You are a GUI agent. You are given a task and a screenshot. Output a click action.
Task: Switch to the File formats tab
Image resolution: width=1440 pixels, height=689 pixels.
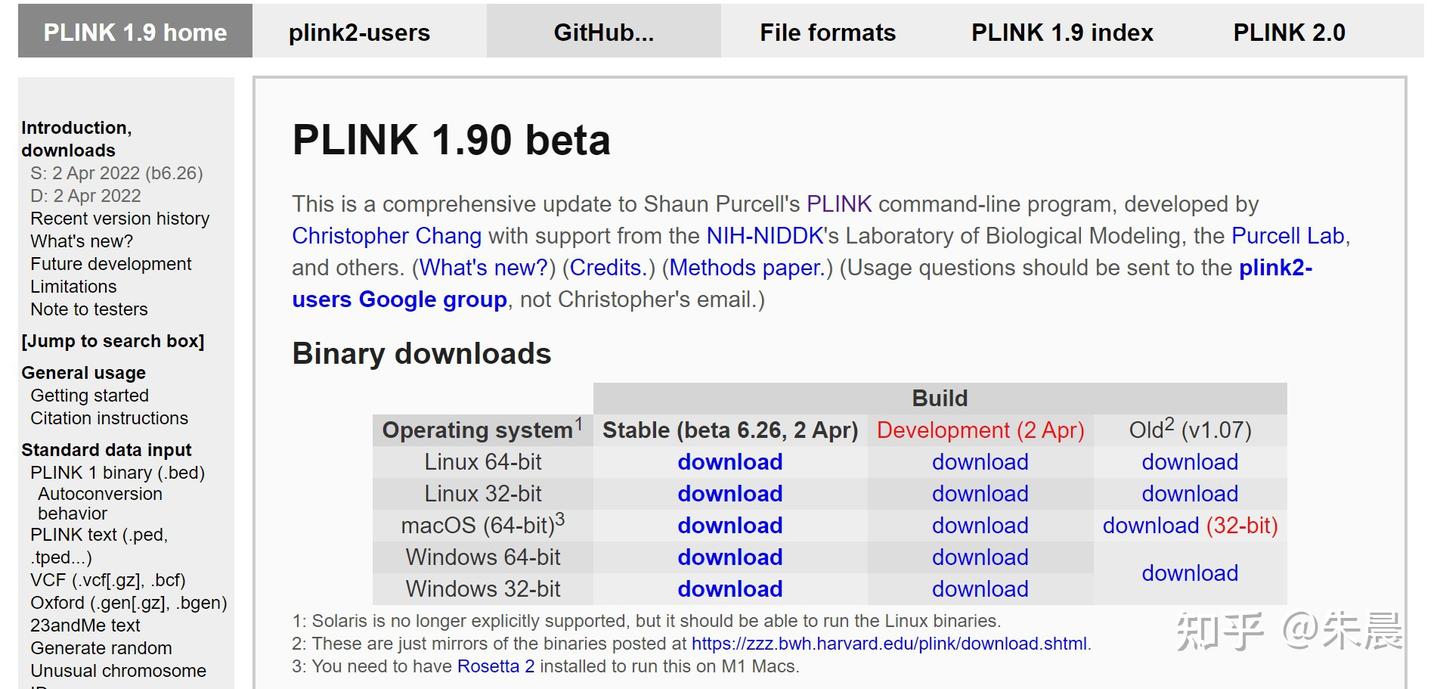827,31
